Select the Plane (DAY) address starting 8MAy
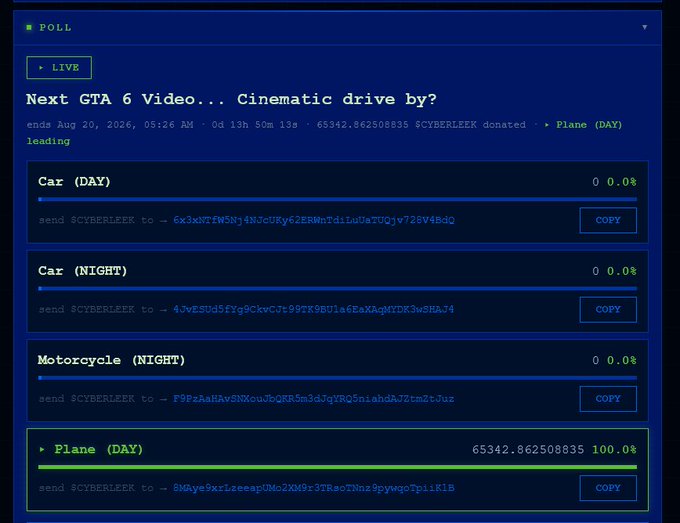 pos(314,488)
